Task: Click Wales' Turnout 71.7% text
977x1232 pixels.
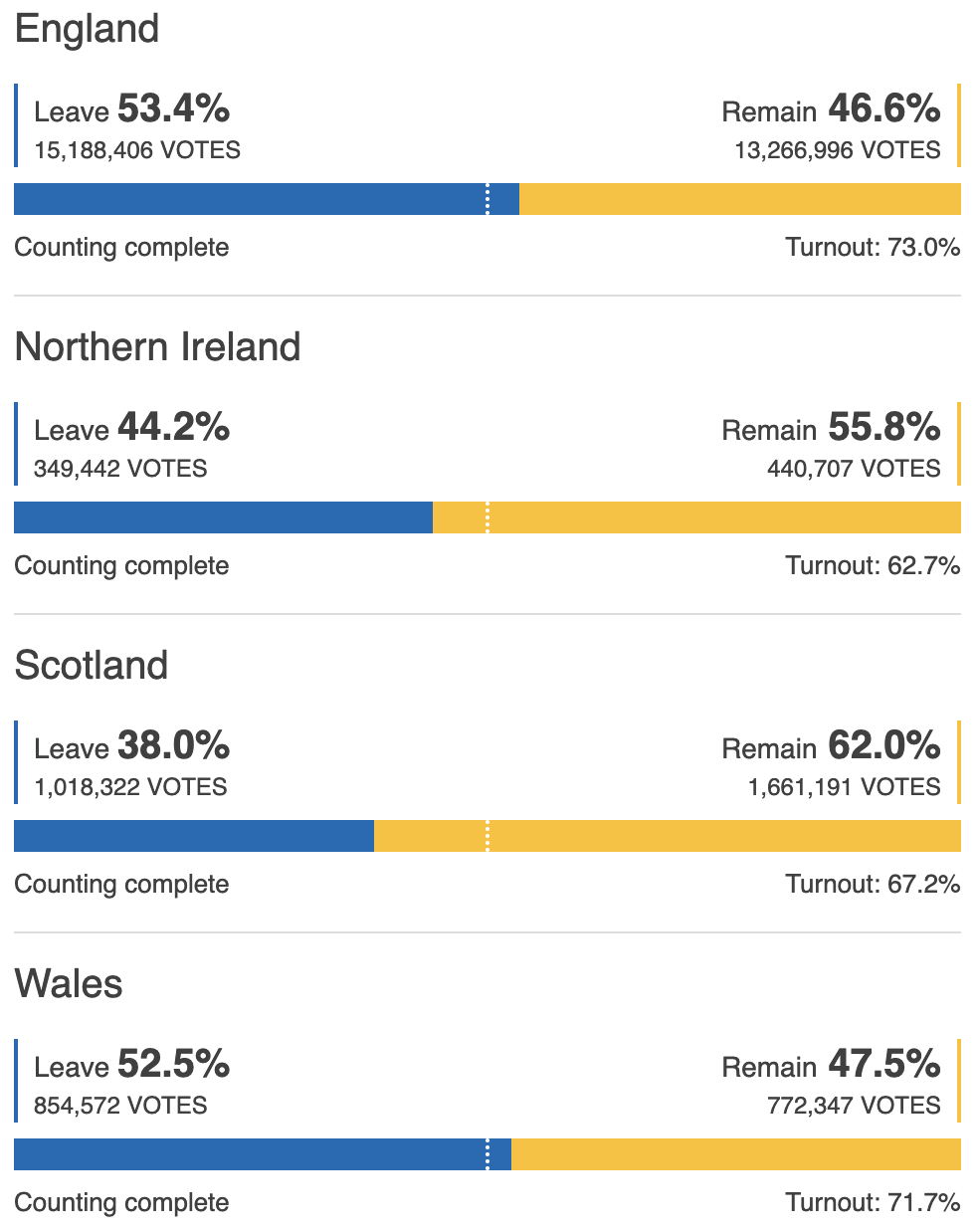Action: 873,1203
